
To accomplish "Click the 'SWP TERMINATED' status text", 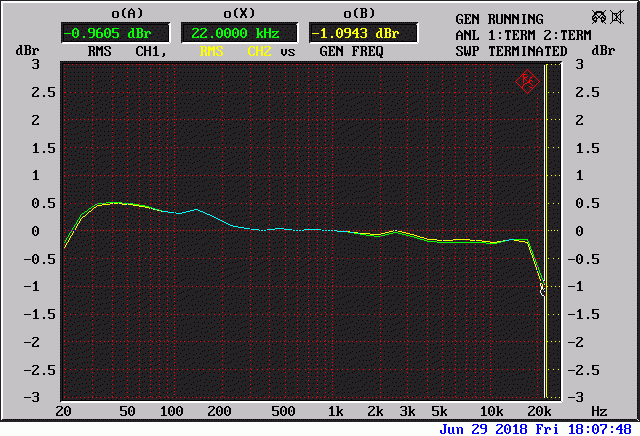I will tap(511, 51).
